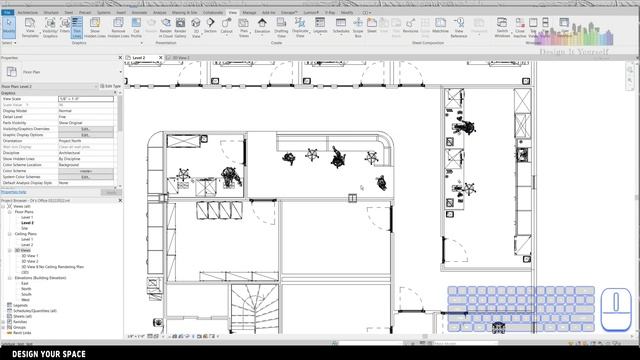
Task: Edit the View Scale field
Action: click(x=86, y=99)
